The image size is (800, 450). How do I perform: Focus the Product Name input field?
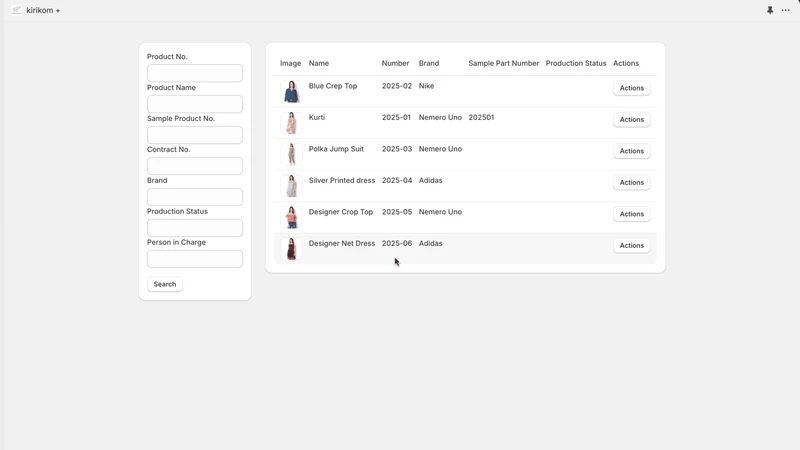coord(195,104)
